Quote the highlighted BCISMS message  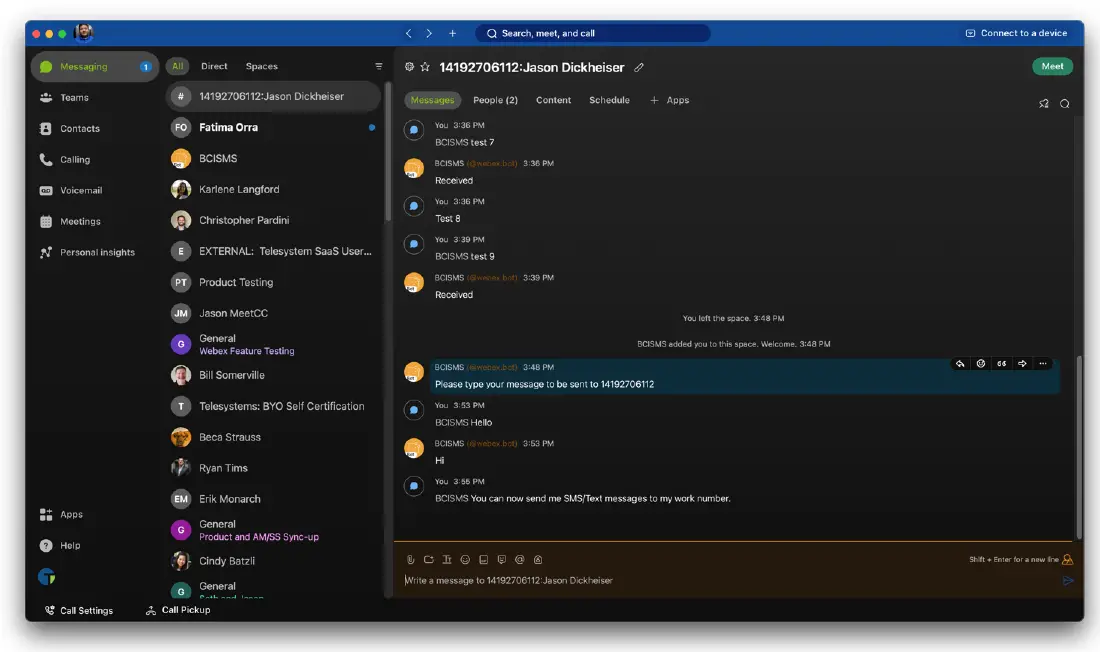point(1001,364)
